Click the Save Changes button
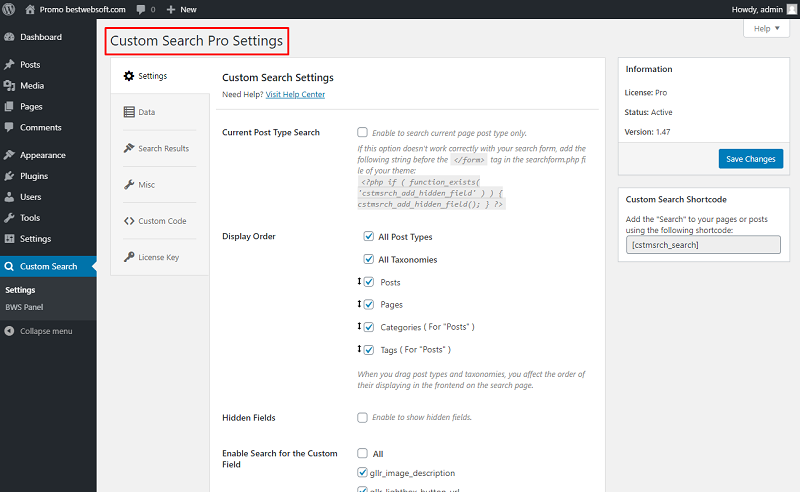Image resolution: width=800 pixels, height=492 pixels. (x=751, y=159)
